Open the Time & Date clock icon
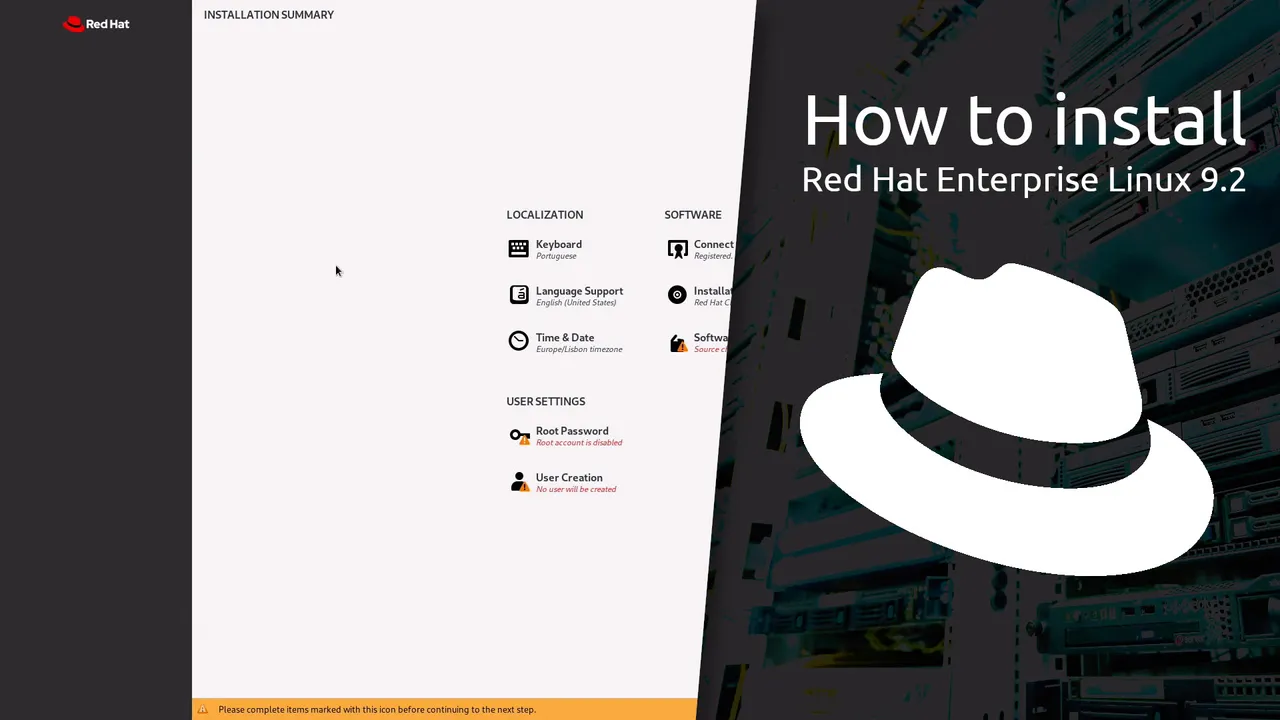Screen dimensions: 1280x720 click(x=518, y=341)
